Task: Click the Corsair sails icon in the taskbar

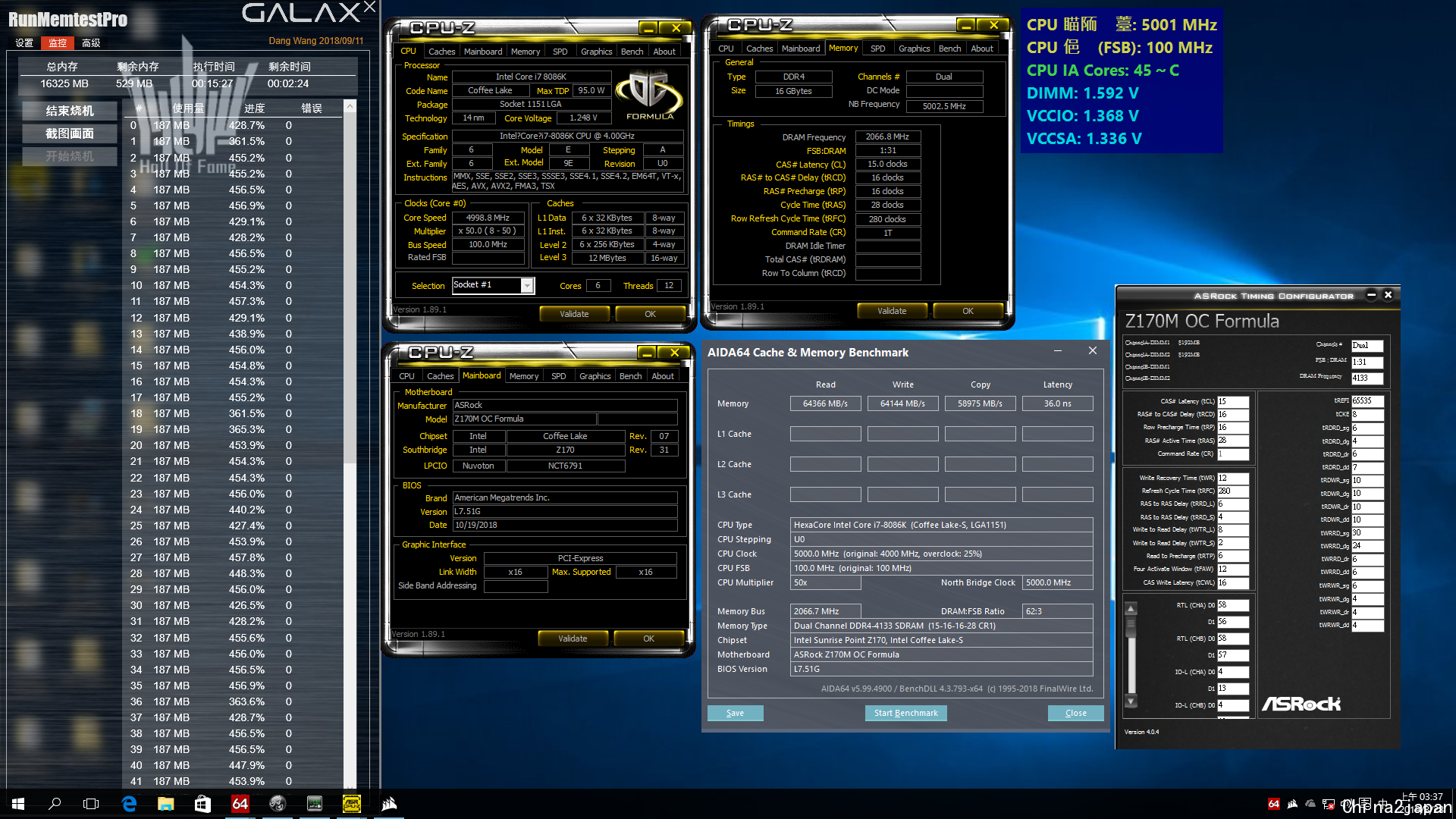Action: pos(389,804)
